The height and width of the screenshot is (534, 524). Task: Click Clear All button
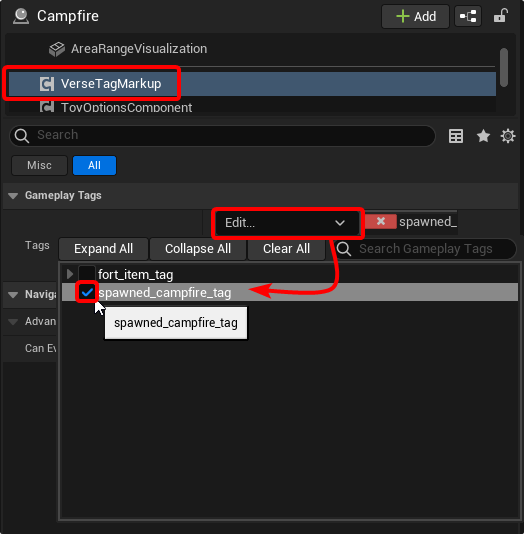[286, 249]
